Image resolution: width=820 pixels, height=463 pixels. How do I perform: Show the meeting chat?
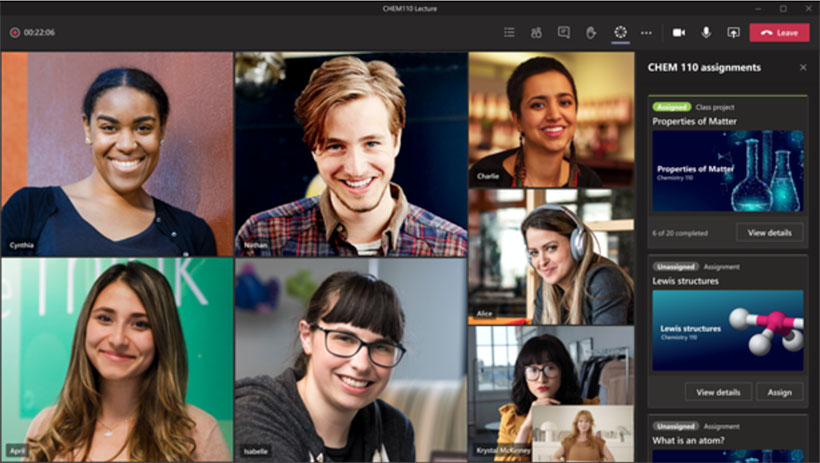tap(564, 32)
